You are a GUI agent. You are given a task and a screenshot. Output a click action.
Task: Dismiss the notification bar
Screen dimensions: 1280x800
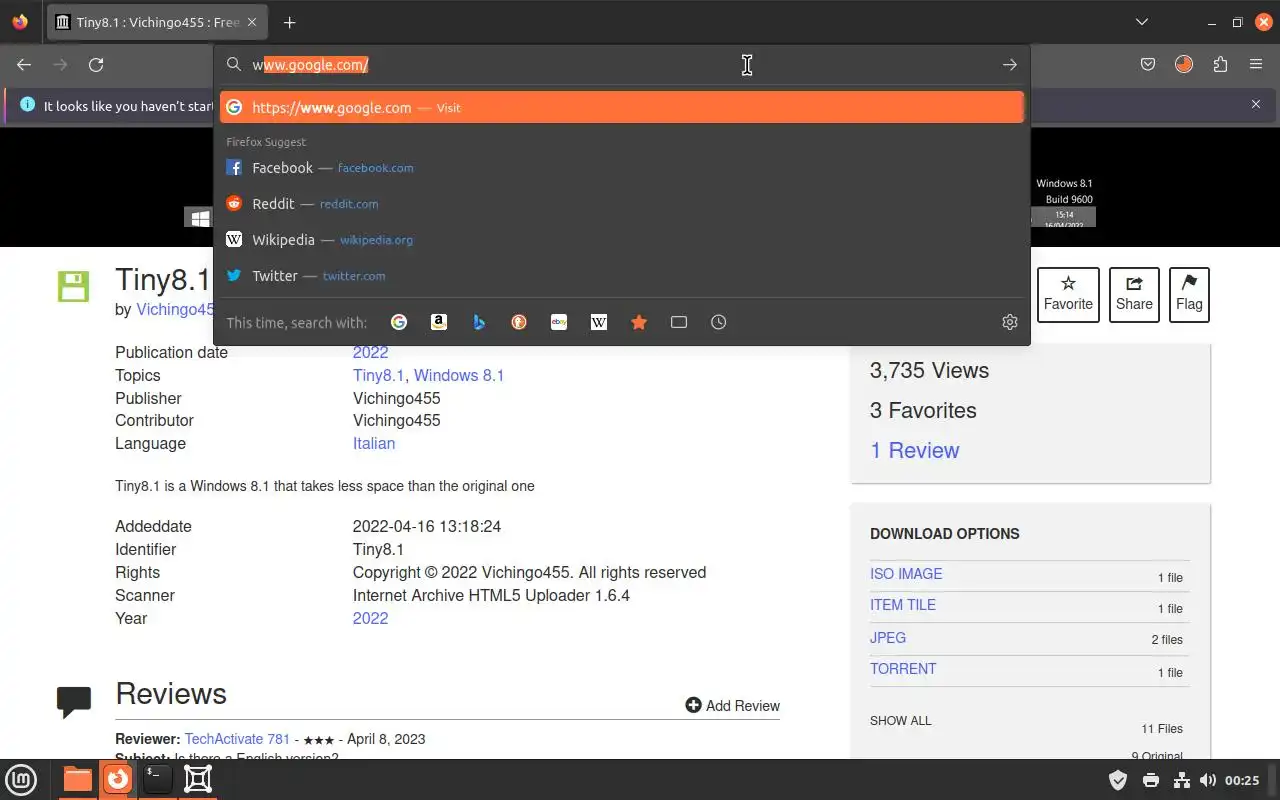[x=1256, y=104]
